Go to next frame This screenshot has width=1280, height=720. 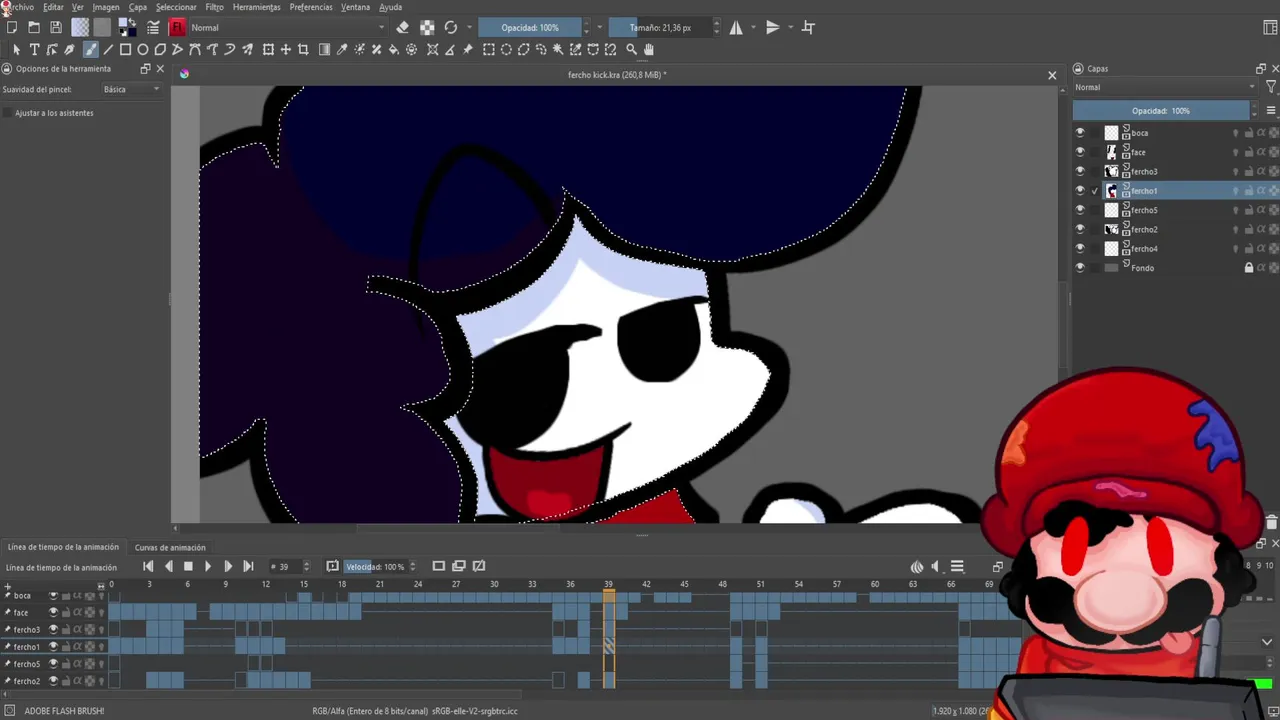pos(228,567)
